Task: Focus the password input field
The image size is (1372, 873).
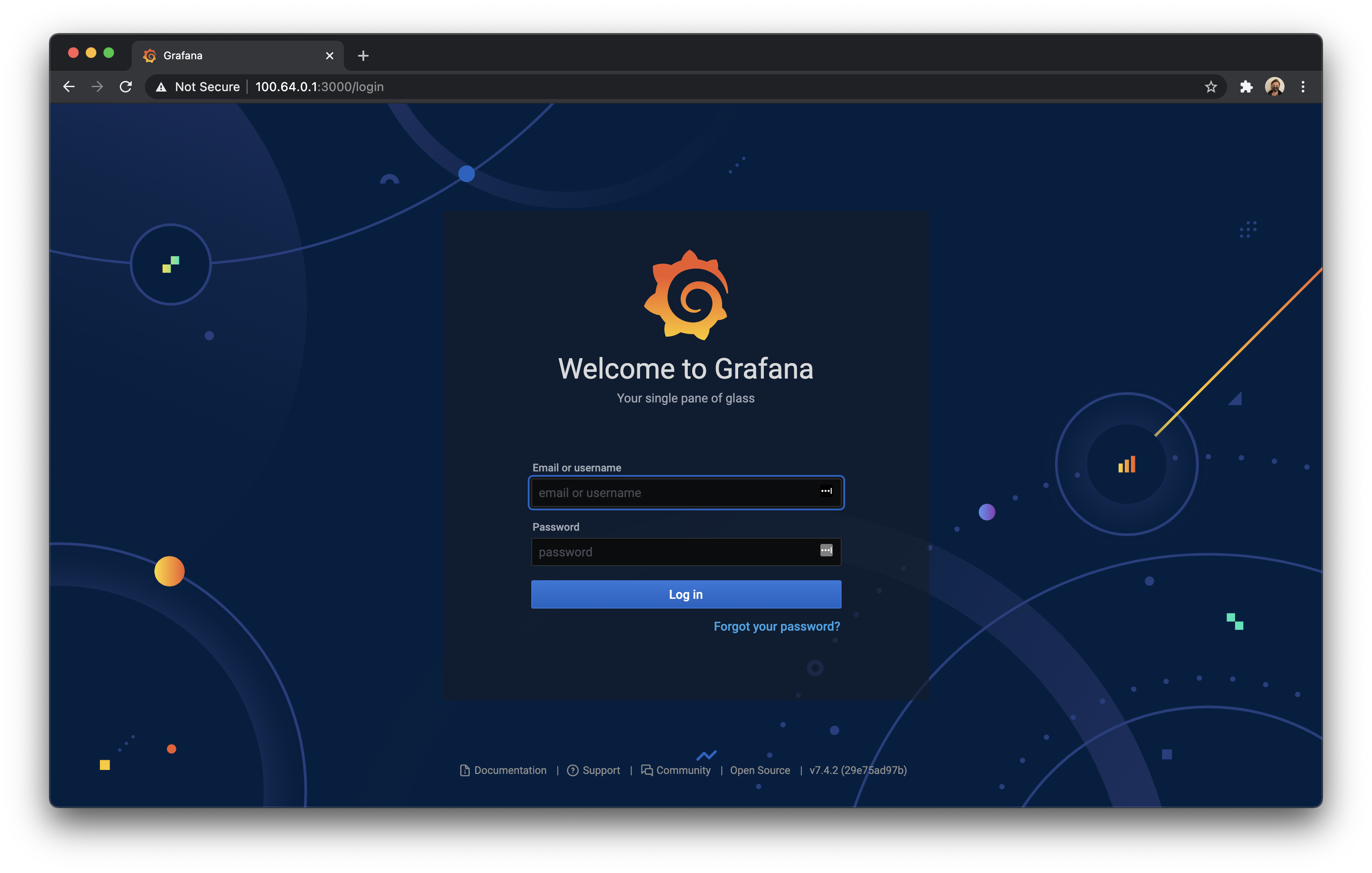Action: [672, 552]
